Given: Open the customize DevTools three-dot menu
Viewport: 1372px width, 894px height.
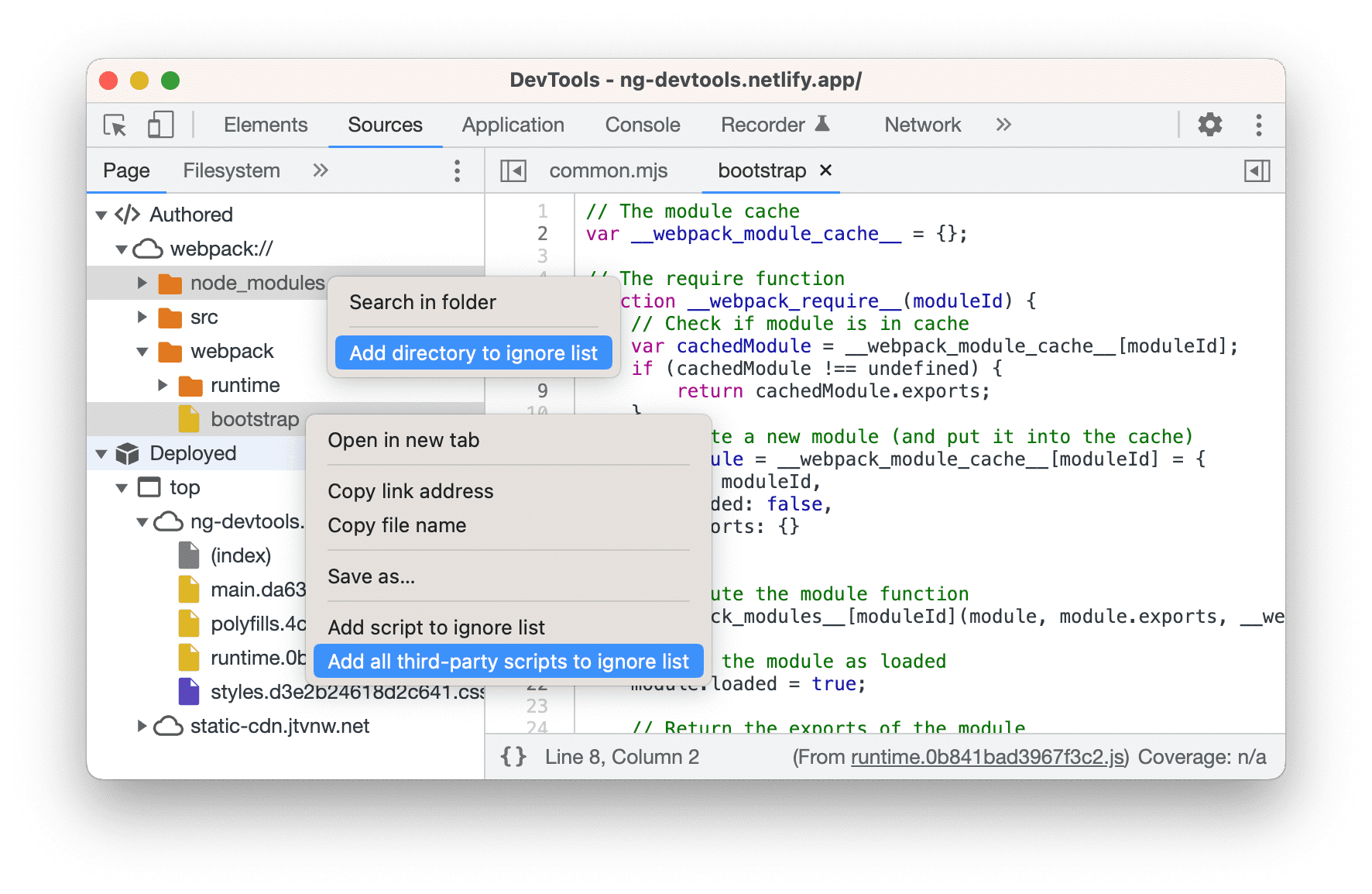Looking at the screenshot, I should click(1259, 125).
